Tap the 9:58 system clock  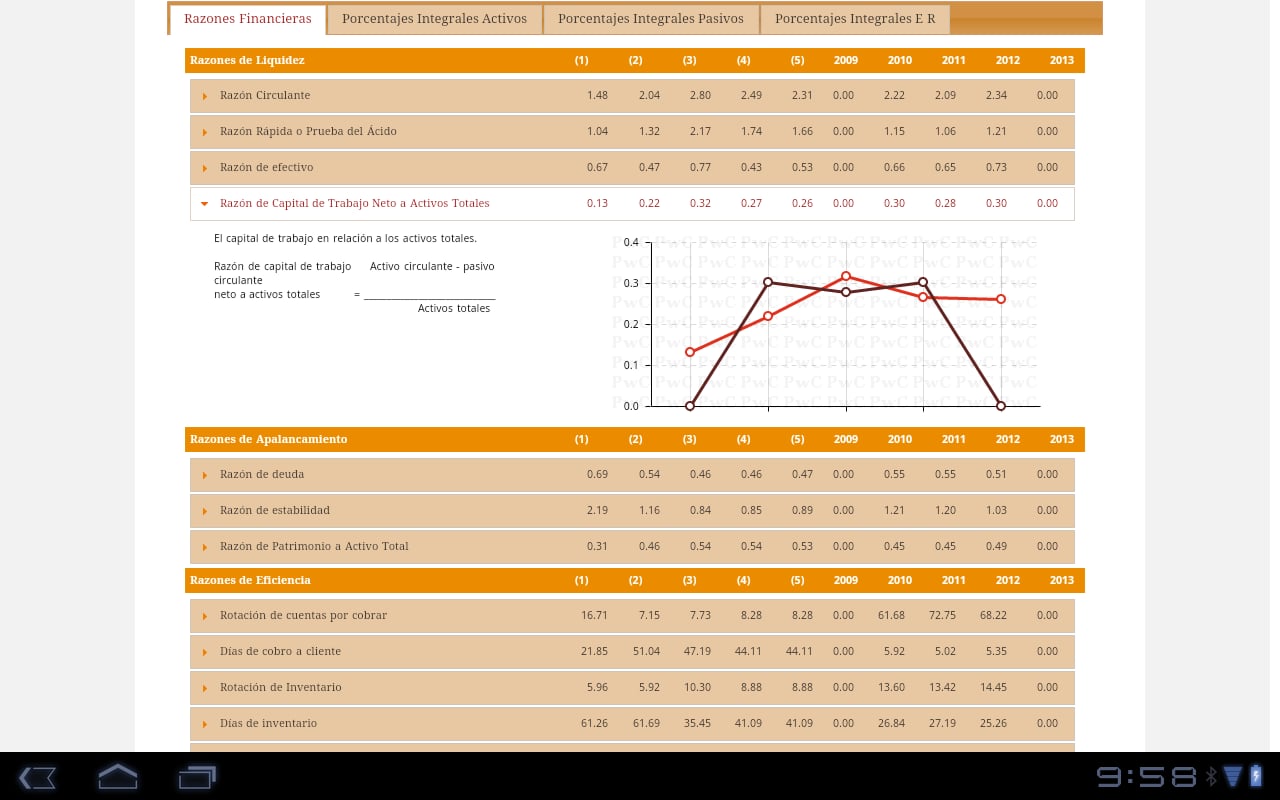1147,776
